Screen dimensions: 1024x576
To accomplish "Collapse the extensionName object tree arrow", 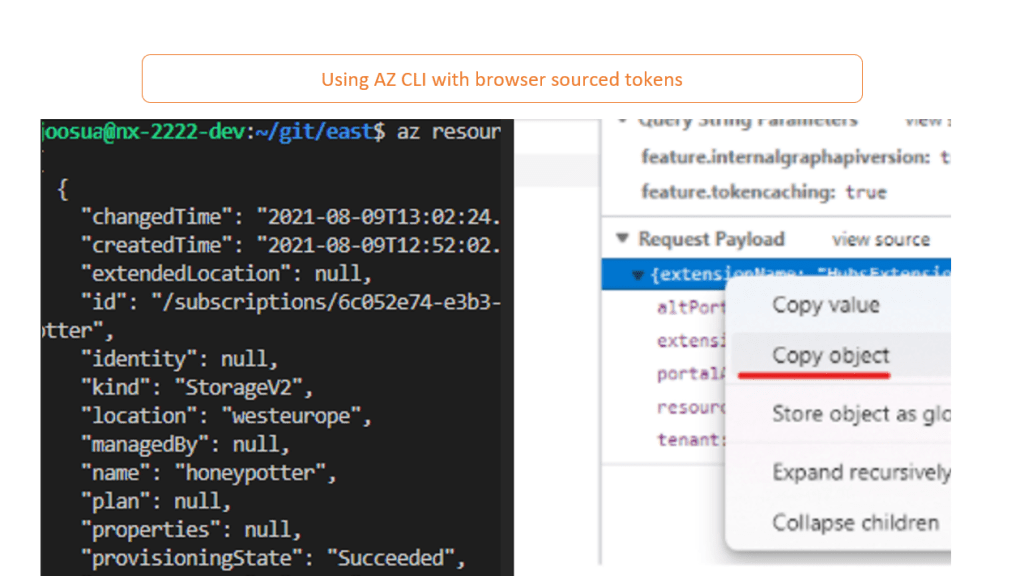I will 637,274.
